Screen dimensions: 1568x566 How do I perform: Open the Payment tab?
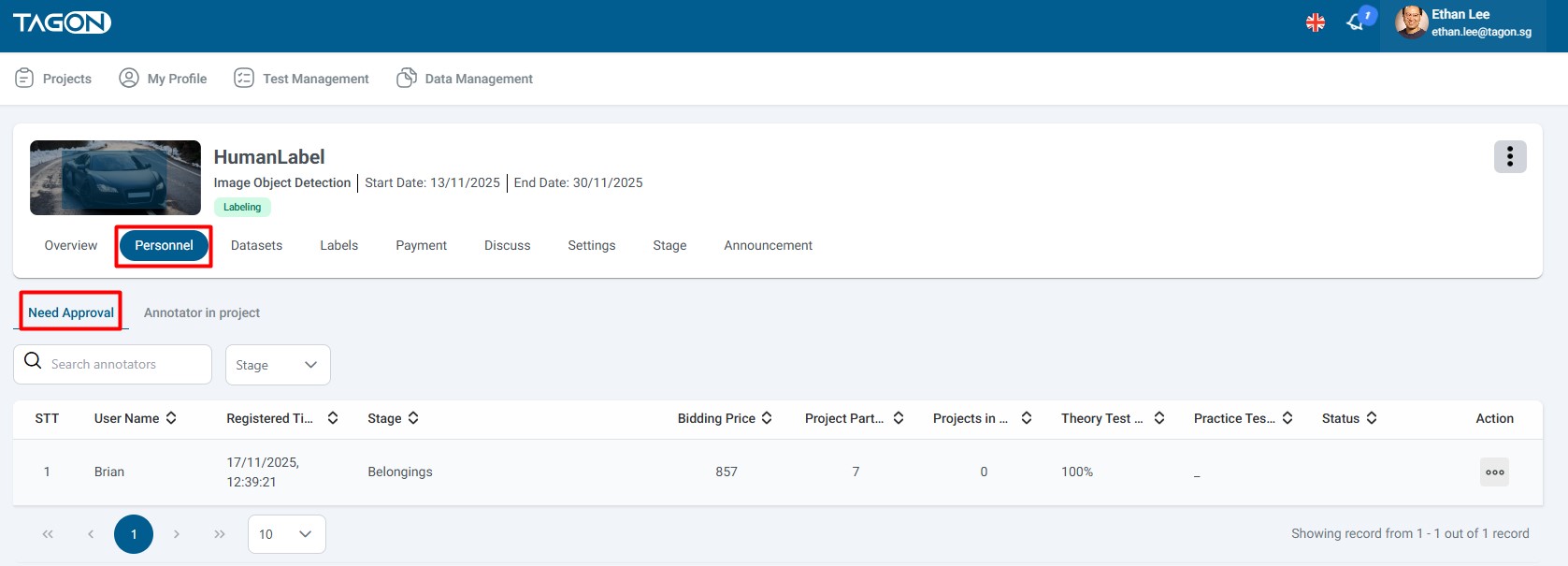pos(421,246)
